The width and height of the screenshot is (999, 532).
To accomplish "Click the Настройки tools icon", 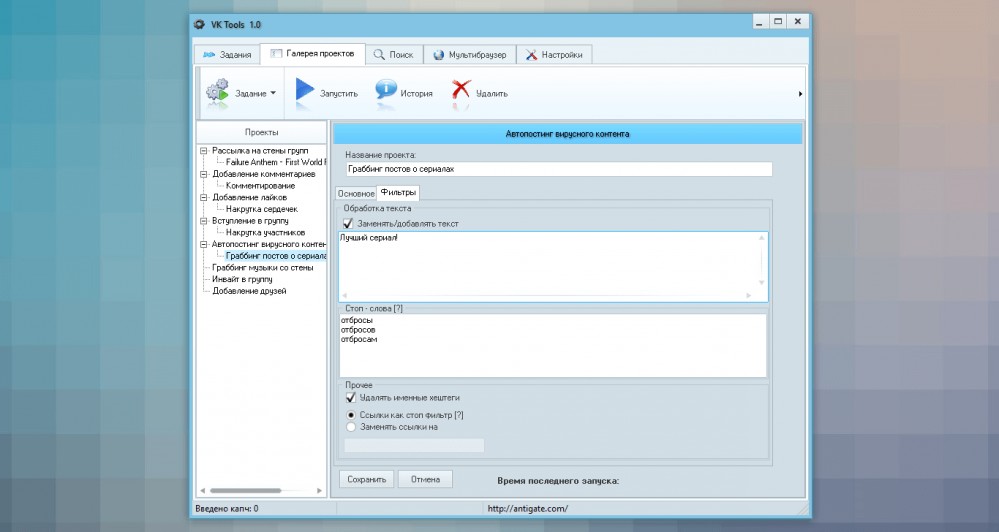I will (531, 55).
